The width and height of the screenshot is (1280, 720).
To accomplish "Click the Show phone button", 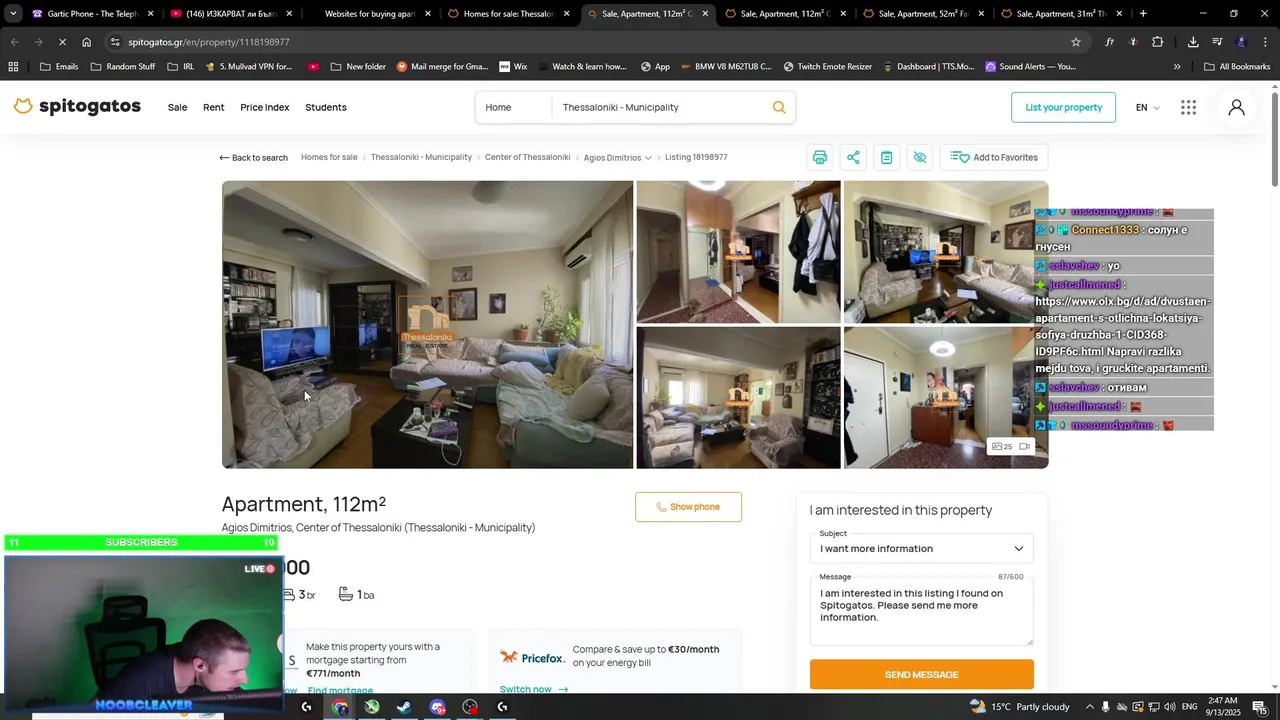I will (x=688, y=507).
